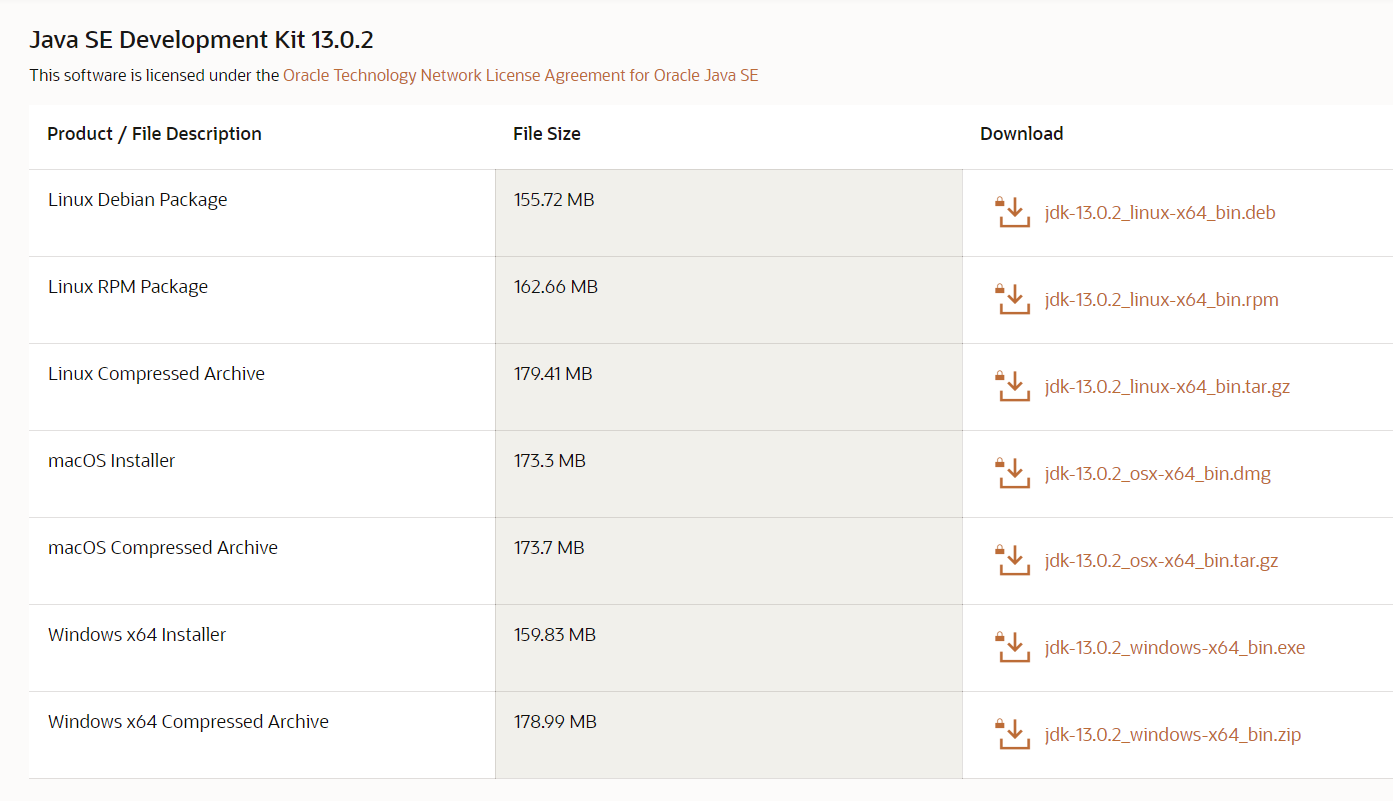The image size is (1393, 801).
Task: Download jdk-13.0.2_linux-x64_bin.tar.gz
Action: pos(1167,387)
